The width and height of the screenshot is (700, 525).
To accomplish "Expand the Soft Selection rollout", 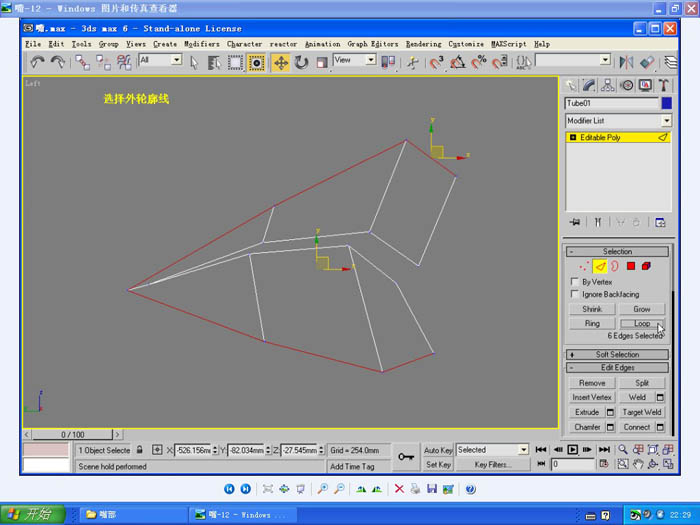I will point(617,354).
